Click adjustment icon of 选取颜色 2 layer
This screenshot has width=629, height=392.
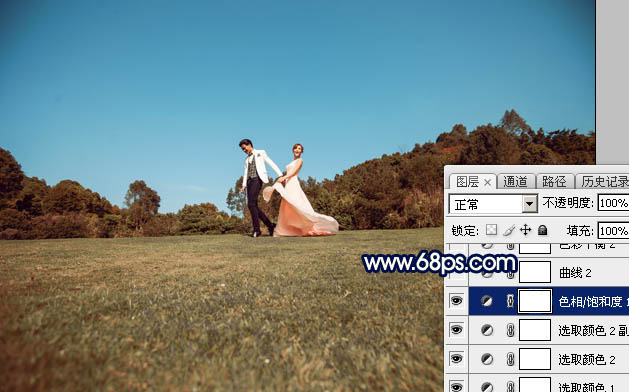487,359
